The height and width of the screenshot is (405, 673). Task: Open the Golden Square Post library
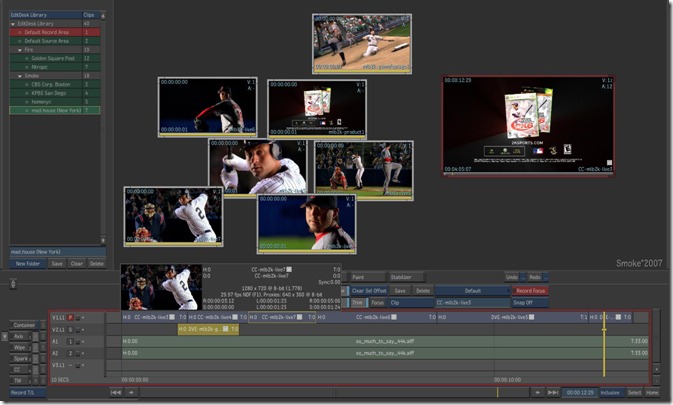[55, 58]
